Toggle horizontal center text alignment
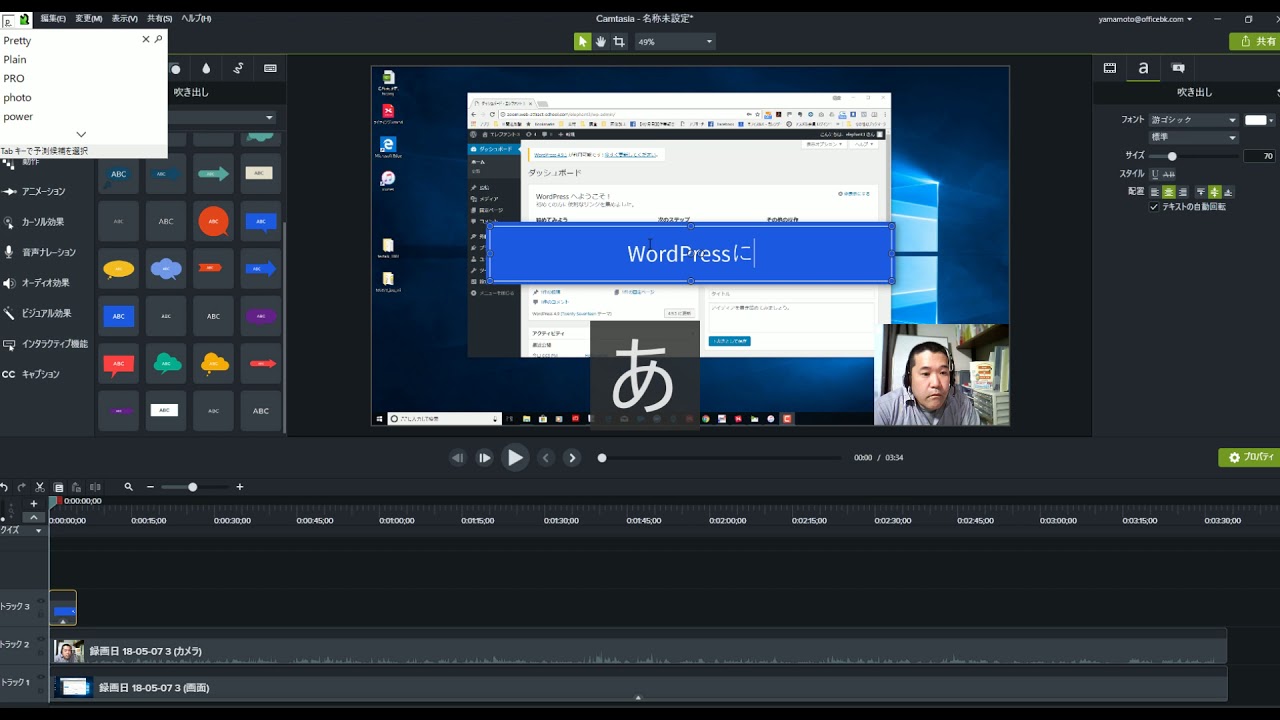This screenshot has height=720, width=1280. coord(1169,192)
